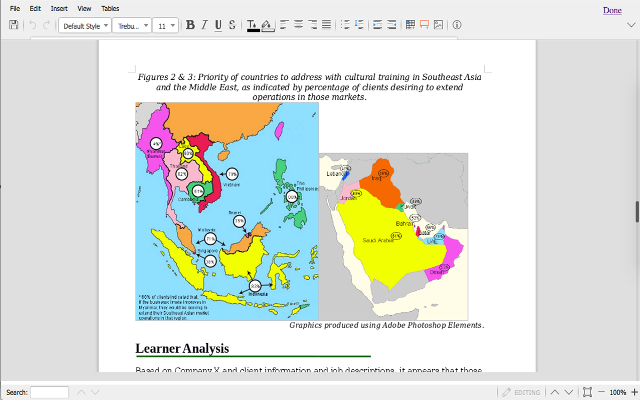
Task: Open the font size 11 dropdown
Action: (x=165, y=26)
